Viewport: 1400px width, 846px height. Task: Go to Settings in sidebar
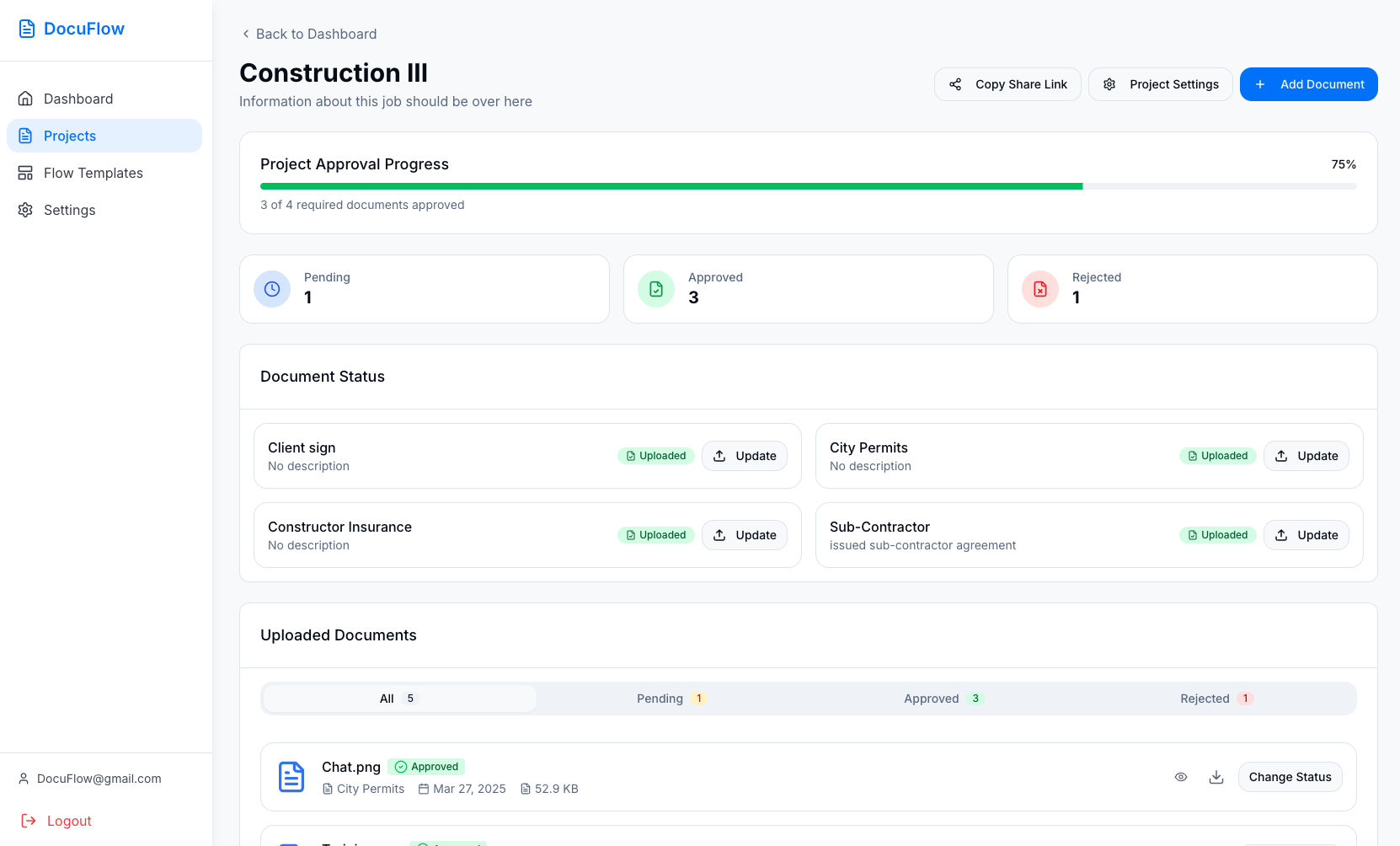click(69, 210)
